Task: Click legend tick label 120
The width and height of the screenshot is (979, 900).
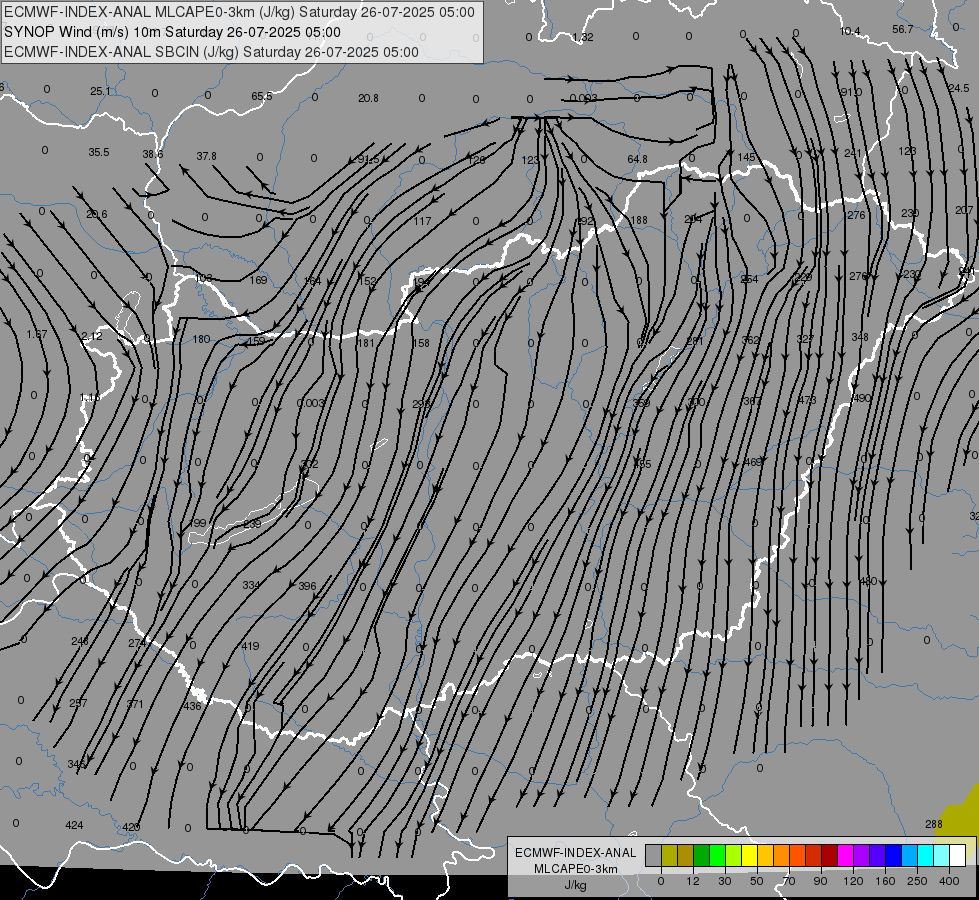Action: click(853, 881)
